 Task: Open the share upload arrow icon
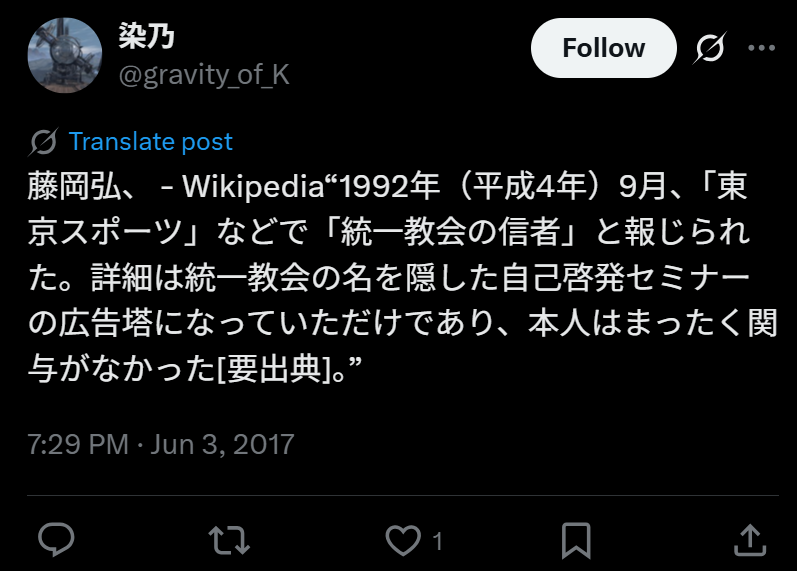pyautogui.click(x=750, y=540)
